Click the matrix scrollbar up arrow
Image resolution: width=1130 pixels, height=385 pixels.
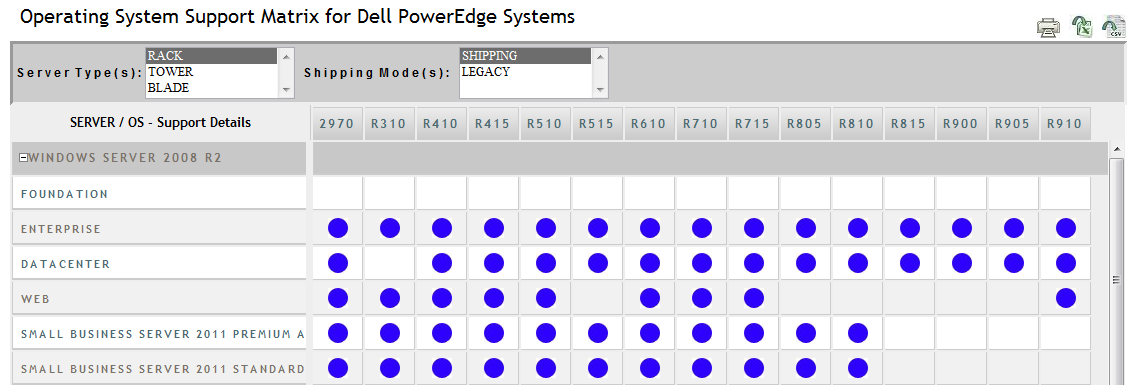click(x=1116, y=149)
